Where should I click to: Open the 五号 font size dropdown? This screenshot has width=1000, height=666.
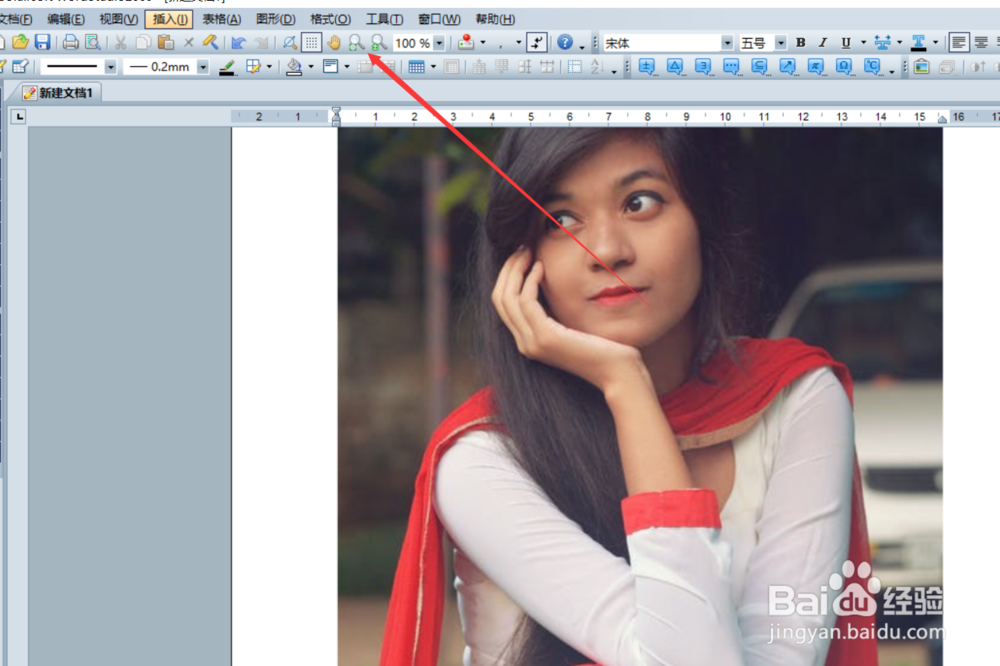[781, 43]
